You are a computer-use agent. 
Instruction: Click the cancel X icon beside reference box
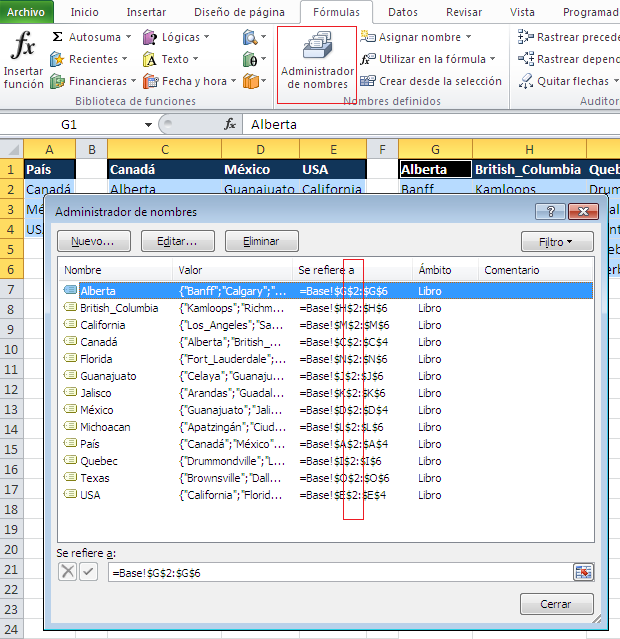click(x=67, y=572)
